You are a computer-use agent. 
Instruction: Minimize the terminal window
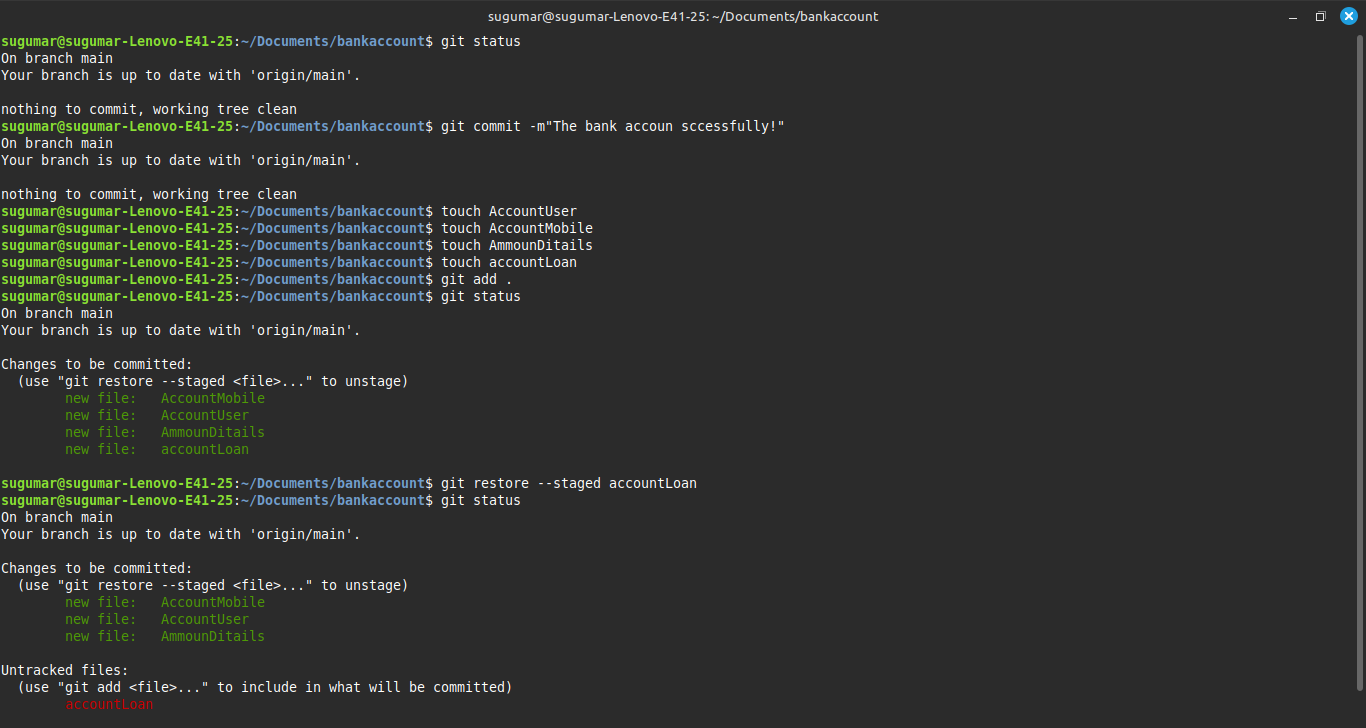1292,16
